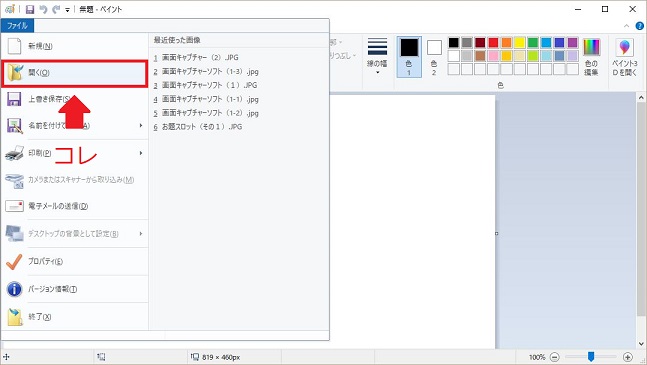Screen dimensions: 647x365
Task: Click the scanner import icon
Action: click(14, 180)
